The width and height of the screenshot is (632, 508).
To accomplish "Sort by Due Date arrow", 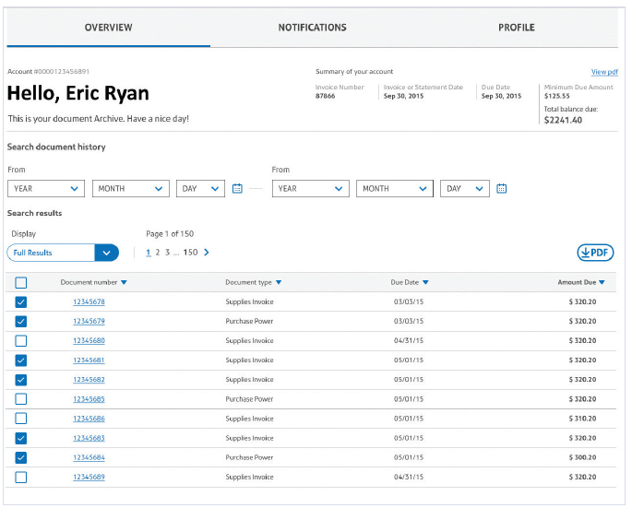I will tap(425, 283).
